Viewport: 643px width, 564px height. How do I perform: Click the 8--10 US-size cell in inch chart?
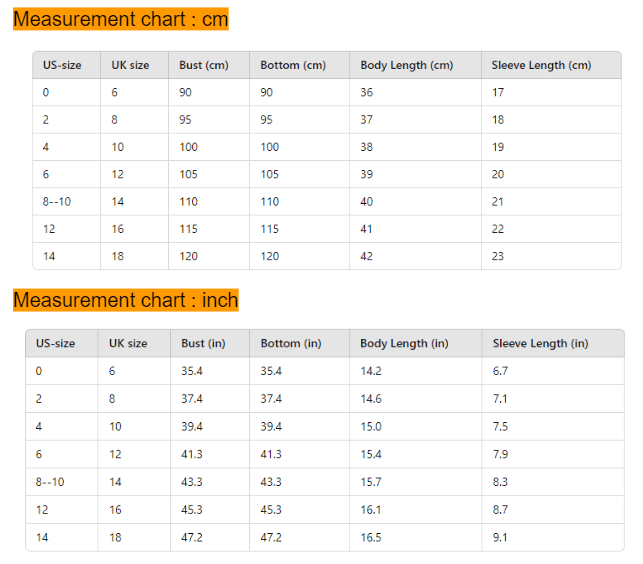click(x=50, y=482)
